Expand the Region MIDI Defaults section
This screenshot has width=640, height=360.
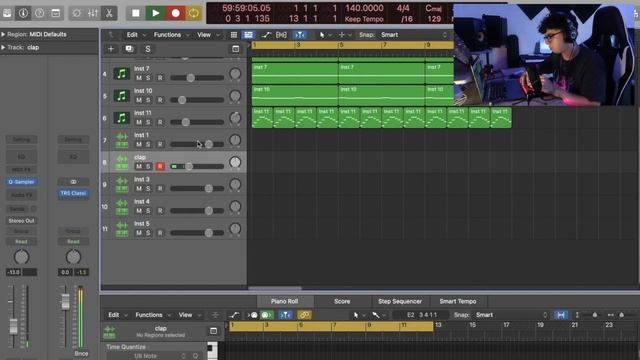3,35
